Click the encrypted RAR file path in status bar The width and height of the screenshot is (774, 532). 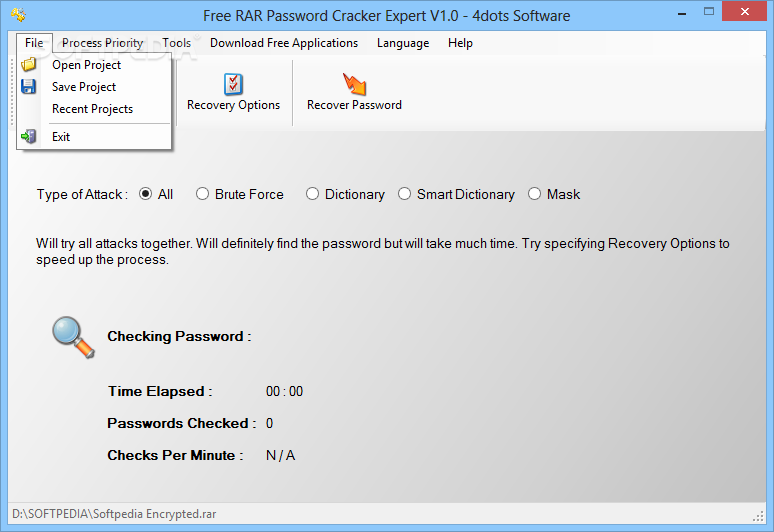click(x=114, y=514)
